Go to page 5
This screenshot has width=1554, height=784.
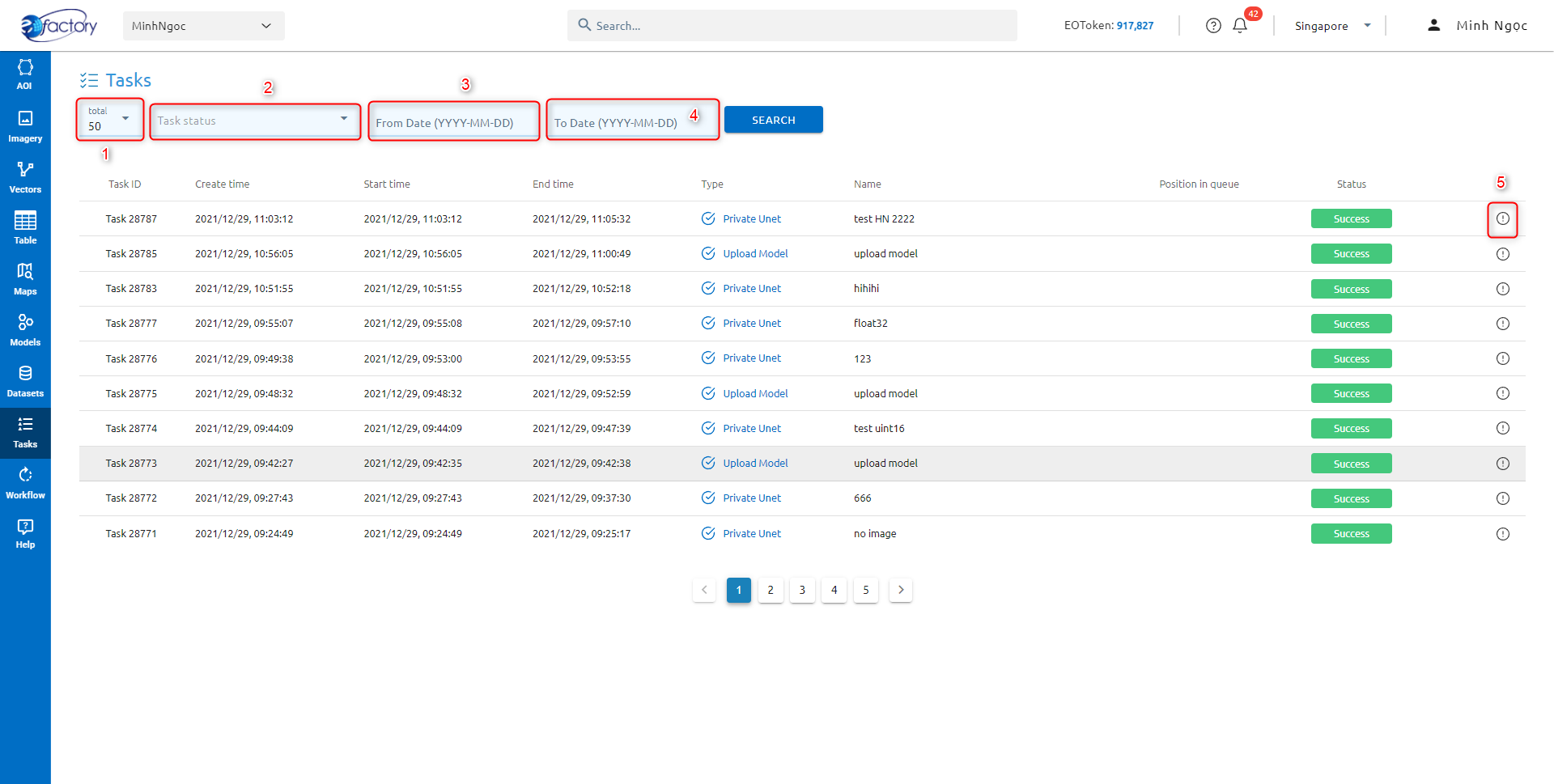coord(866,590)
